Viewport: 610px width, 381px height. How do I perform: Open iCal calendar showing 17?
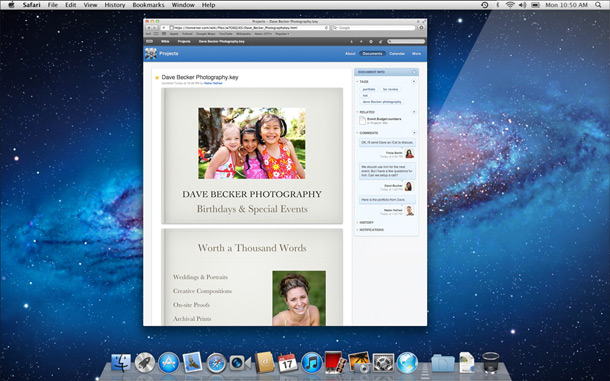(287, 363)
